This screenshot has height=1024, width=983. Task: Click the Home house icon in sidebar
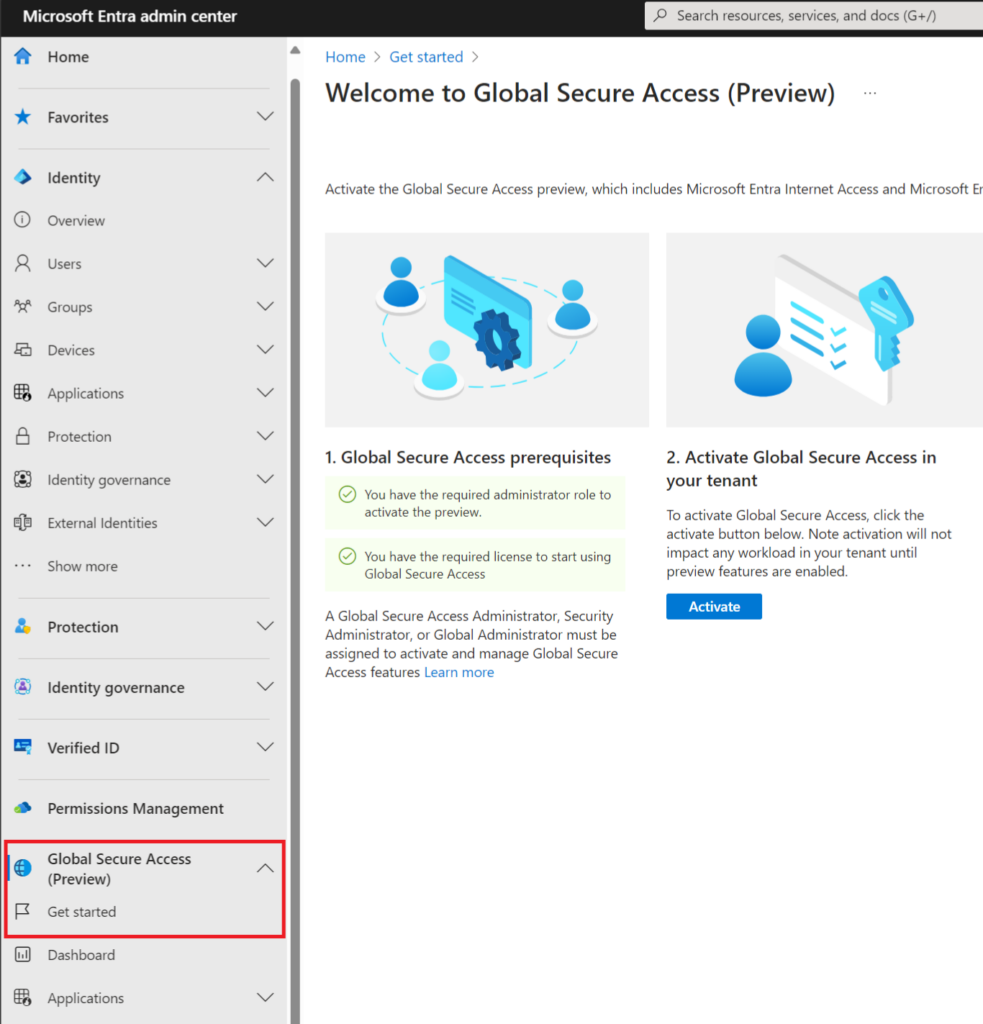23,56
